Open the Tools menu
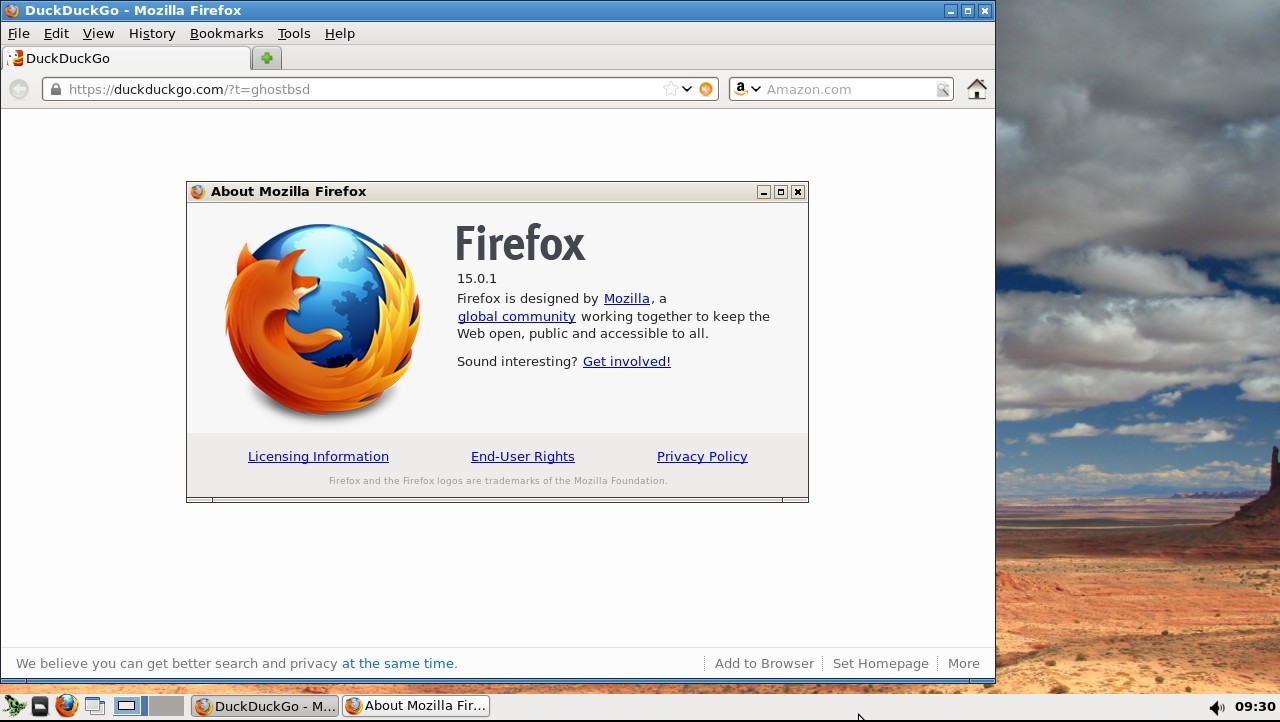 pos(294,33)
